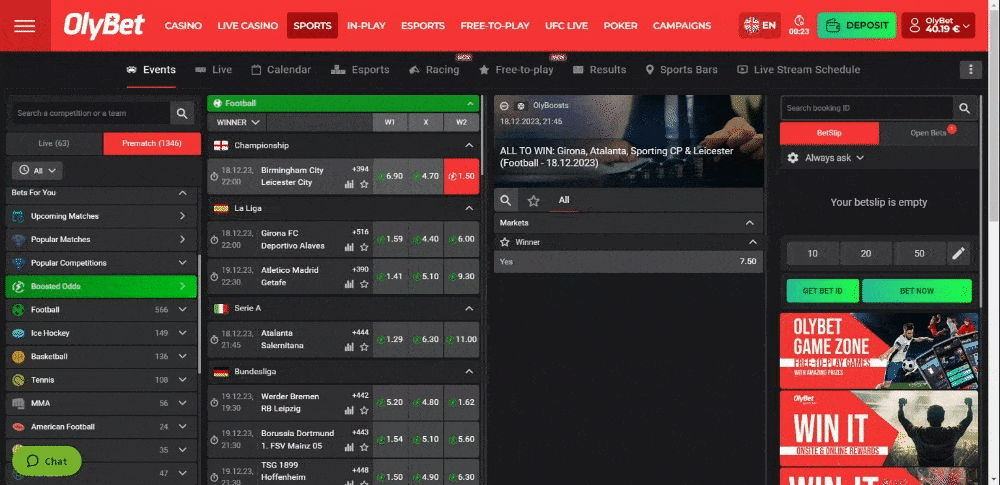Switch to Live (63) matches toggle
Image resolution: width=1000 pixels, height=485 pixels.
click(x=54, y=144)
